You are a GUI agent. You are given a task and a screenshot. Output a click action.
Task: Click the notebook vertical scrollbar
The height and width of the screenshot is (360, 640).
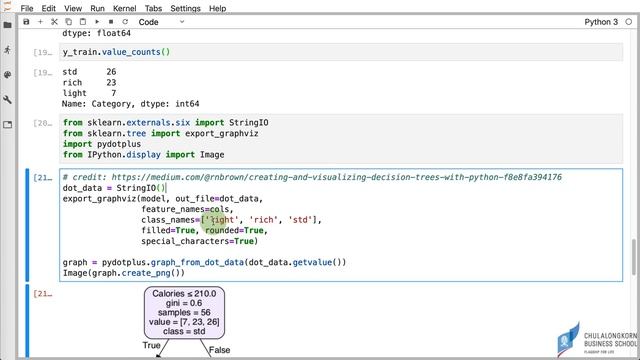(x=634, y=257)
